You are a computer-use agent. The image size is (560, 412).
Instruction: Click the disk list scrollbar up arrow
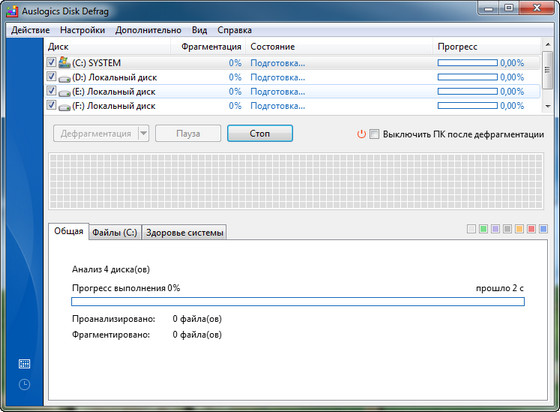(x=548, y=44)
